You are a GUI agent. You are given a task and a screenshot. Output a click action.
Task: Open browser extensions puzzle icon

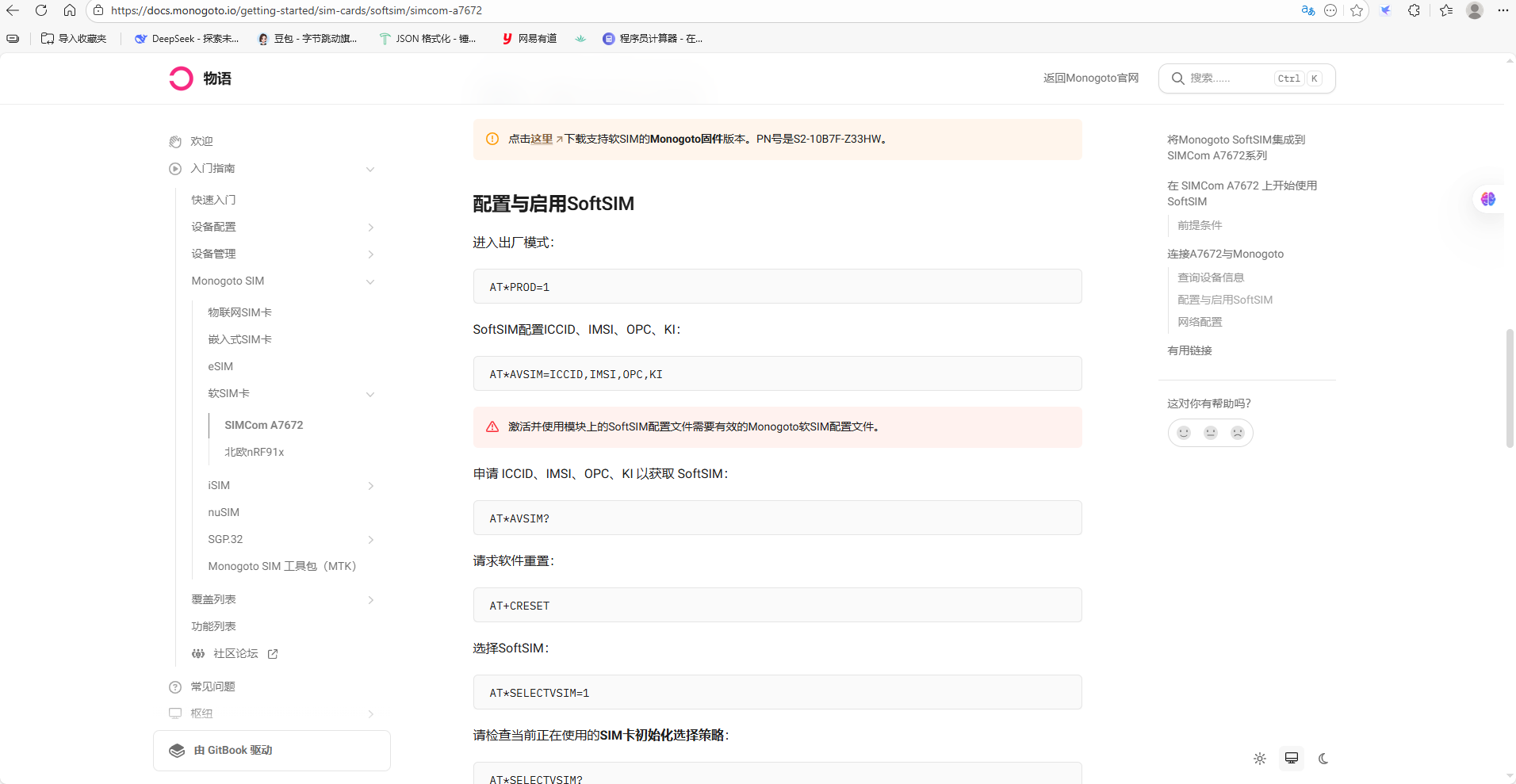(x=1414, y=10)
